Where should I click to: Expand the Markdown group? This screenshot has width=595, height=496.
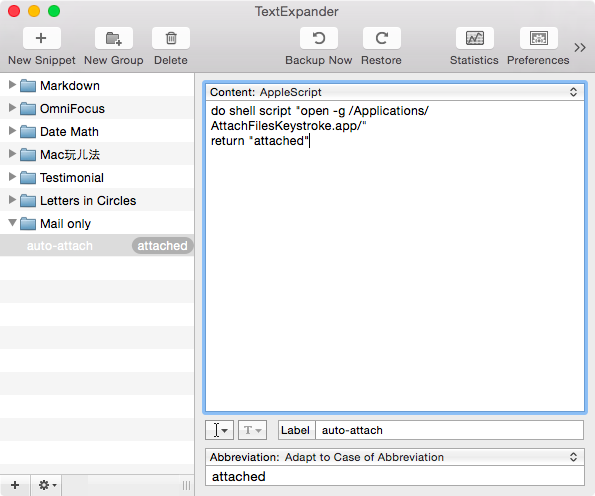(x=12, y=85)
